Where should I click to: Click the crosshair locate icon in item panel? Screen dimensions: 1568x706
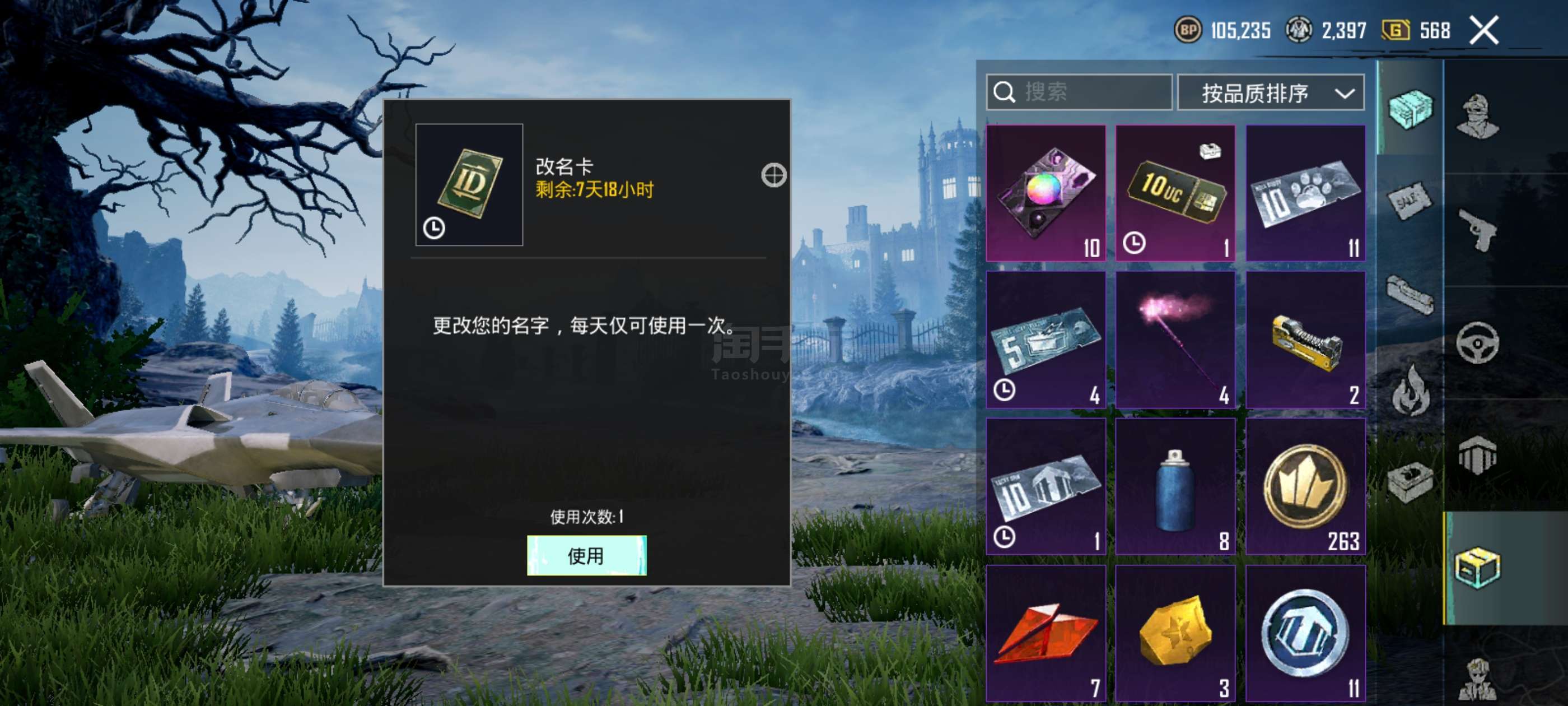(x=774, y=175)
